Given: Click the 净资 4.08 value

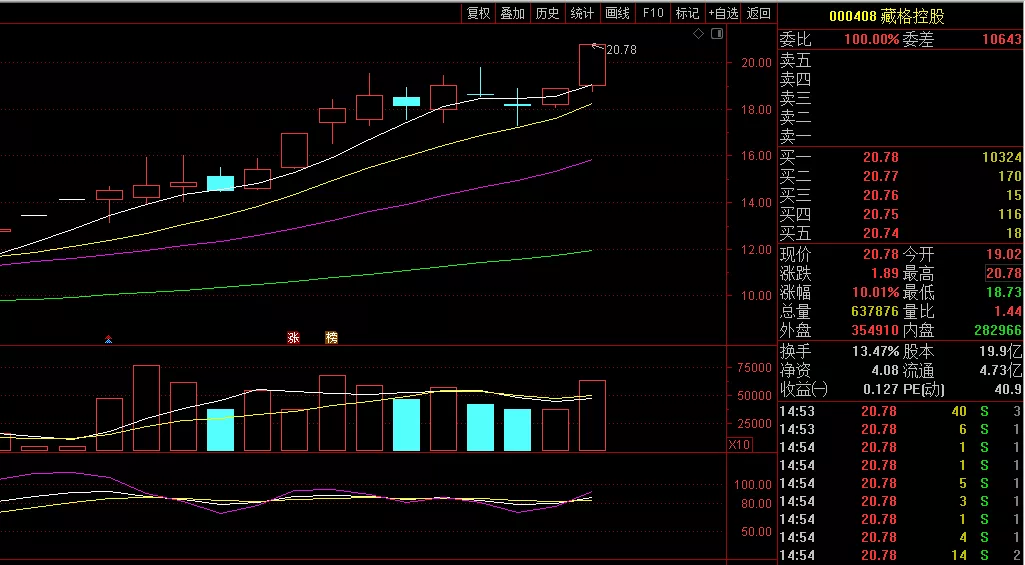Looking at the screenshot, I should [x=887, y=371].
